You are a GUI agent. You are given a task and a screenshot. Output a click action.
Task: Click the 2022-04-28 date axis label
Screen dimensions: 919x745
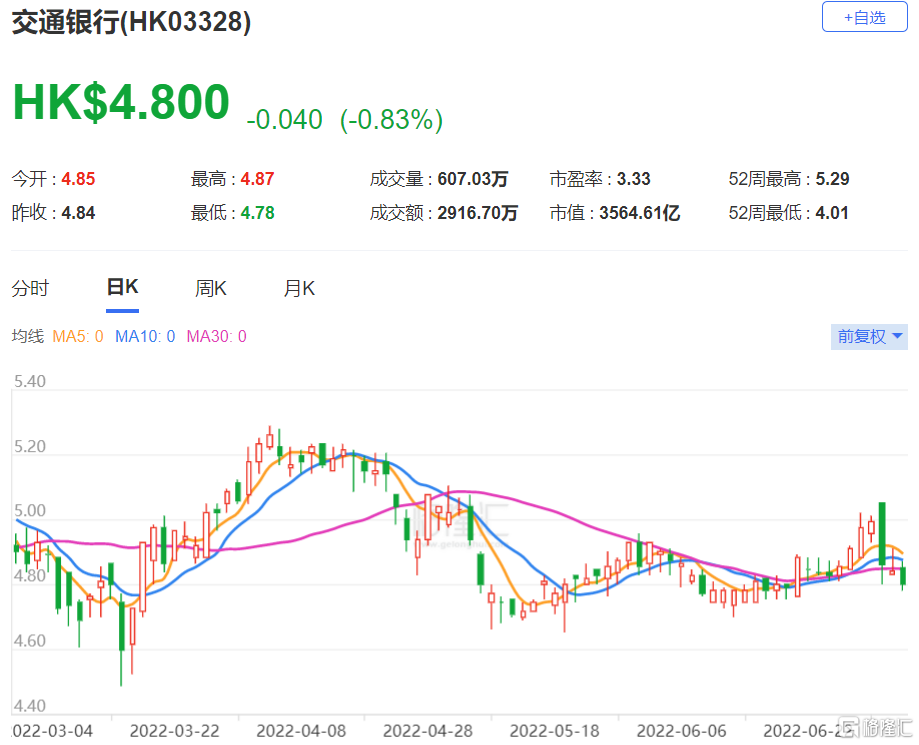click(428, 731)
